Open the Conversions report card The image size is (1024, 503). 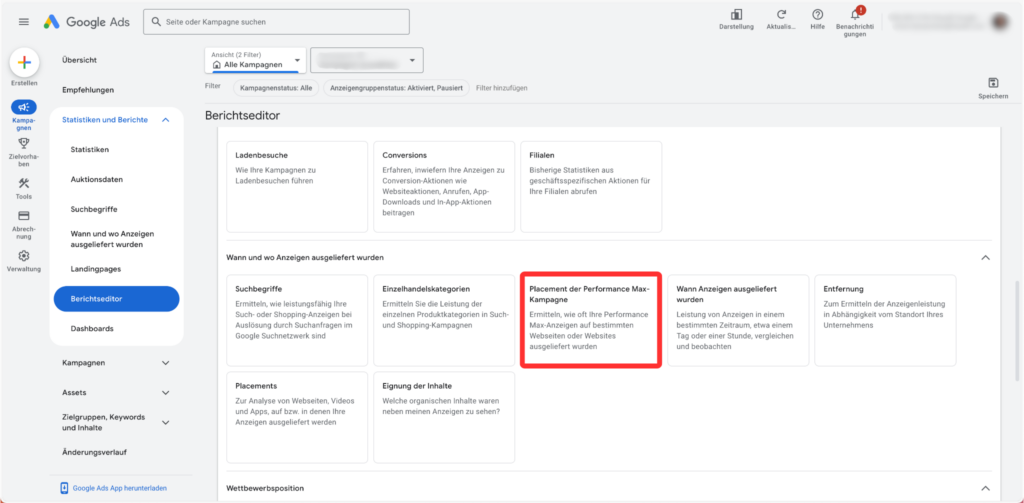pos(444,187)
